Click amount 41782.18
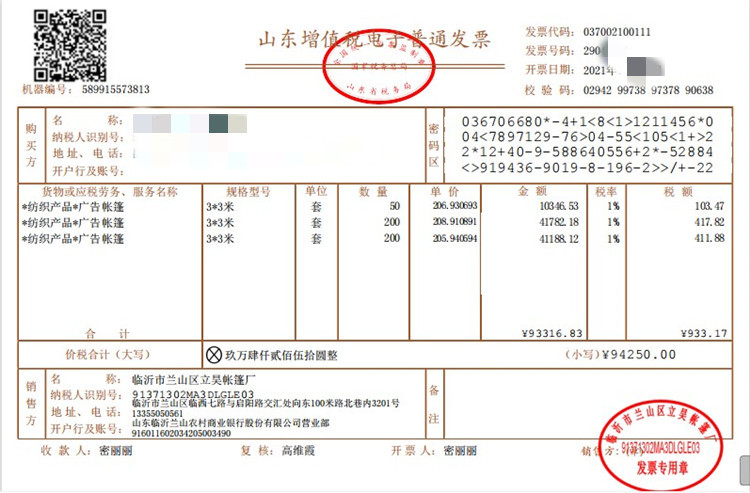This screenshot has height=493, width=750. [x=559, y=222]
